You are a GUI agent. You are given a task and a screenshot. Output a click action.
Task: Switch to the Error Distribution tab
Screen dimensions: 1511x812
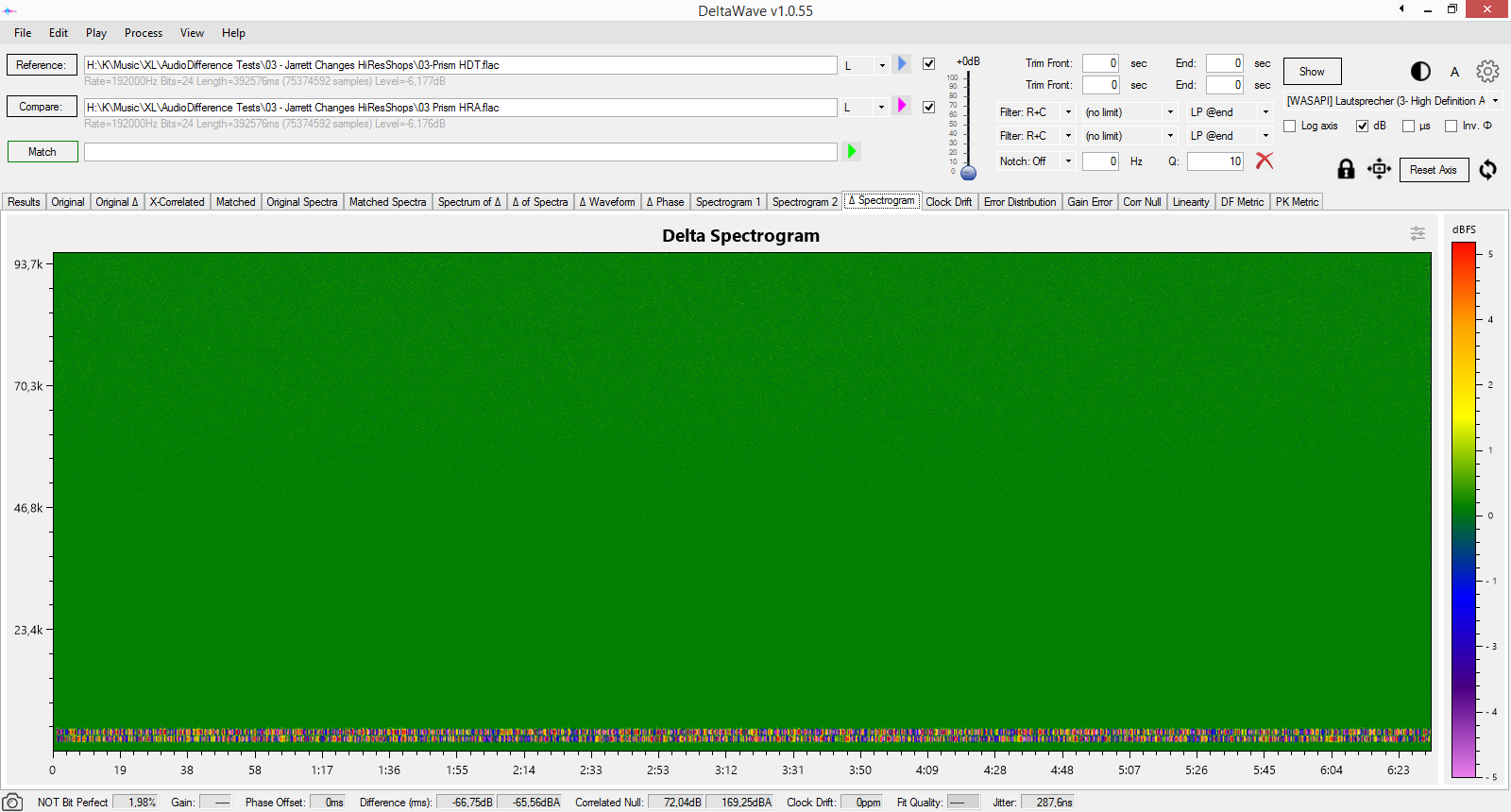[1020, 201]
